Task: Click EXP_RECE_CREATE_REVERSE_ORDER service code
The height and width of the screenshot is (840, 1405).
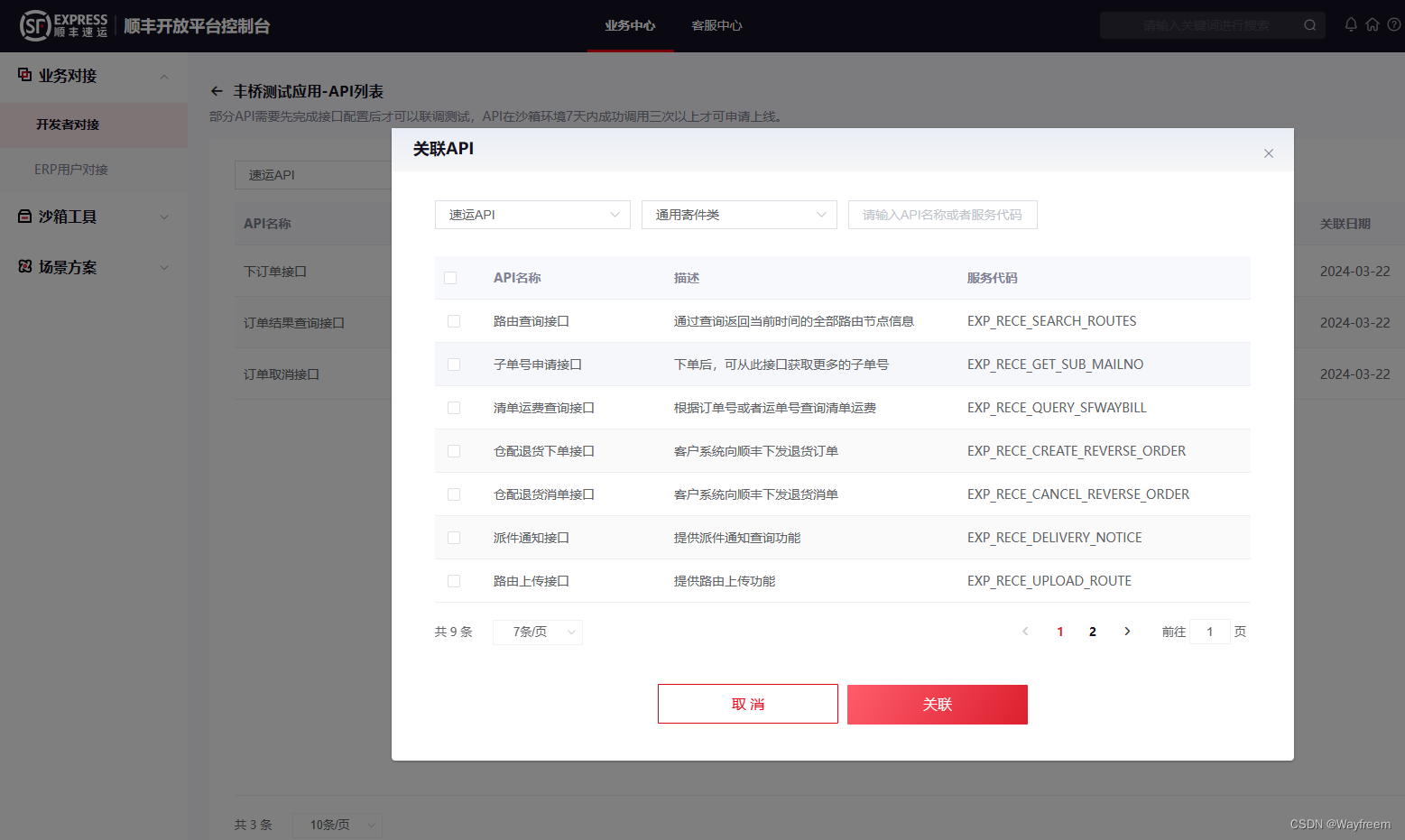Action: 1077,451
